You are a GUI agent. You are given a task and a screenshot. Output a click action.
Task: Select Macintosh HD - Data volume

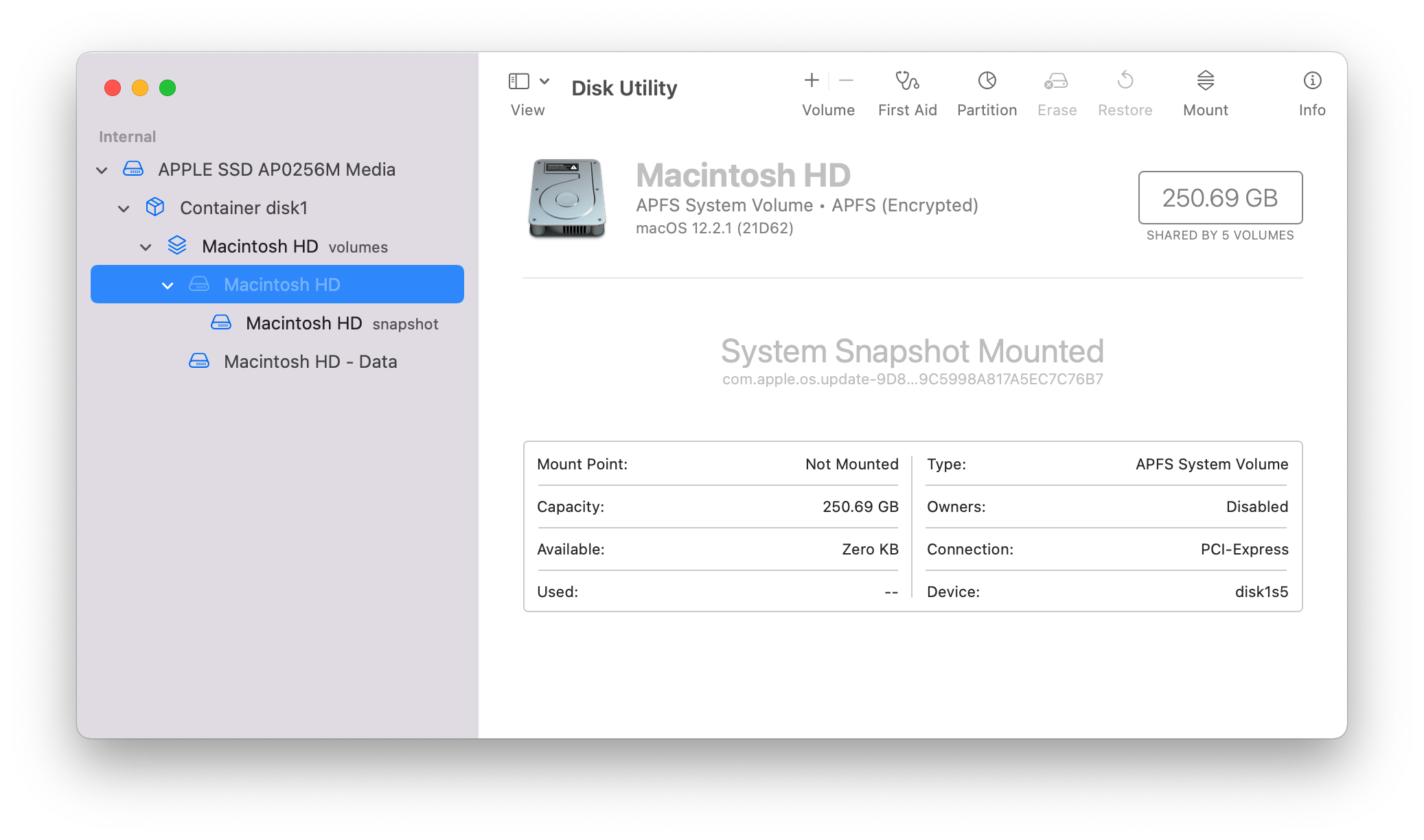(x=310, y=362)
